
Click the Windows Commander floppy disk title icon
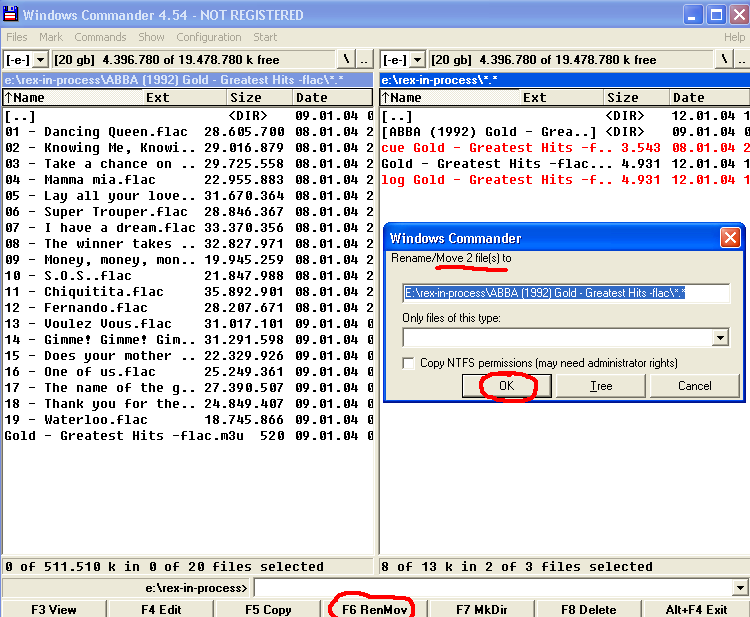[11, 14]
